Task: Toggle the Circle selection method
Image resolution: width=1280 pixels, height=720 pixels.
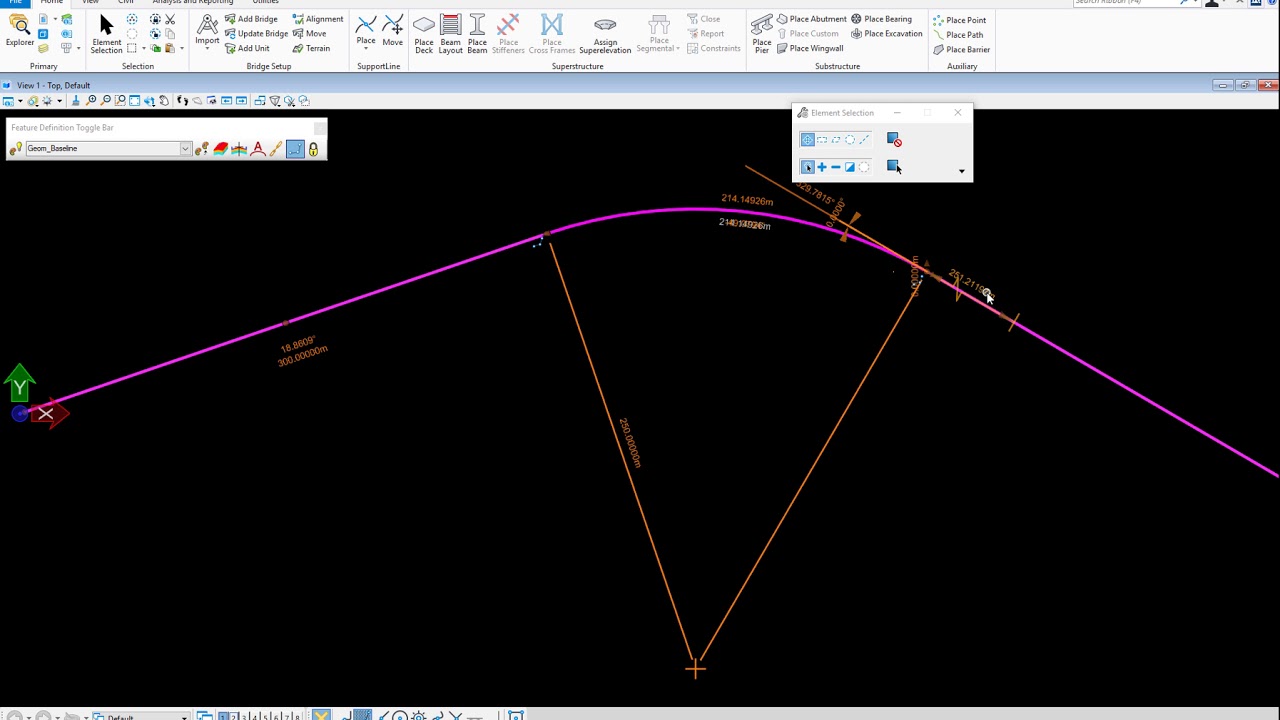Action: (849, 140)
